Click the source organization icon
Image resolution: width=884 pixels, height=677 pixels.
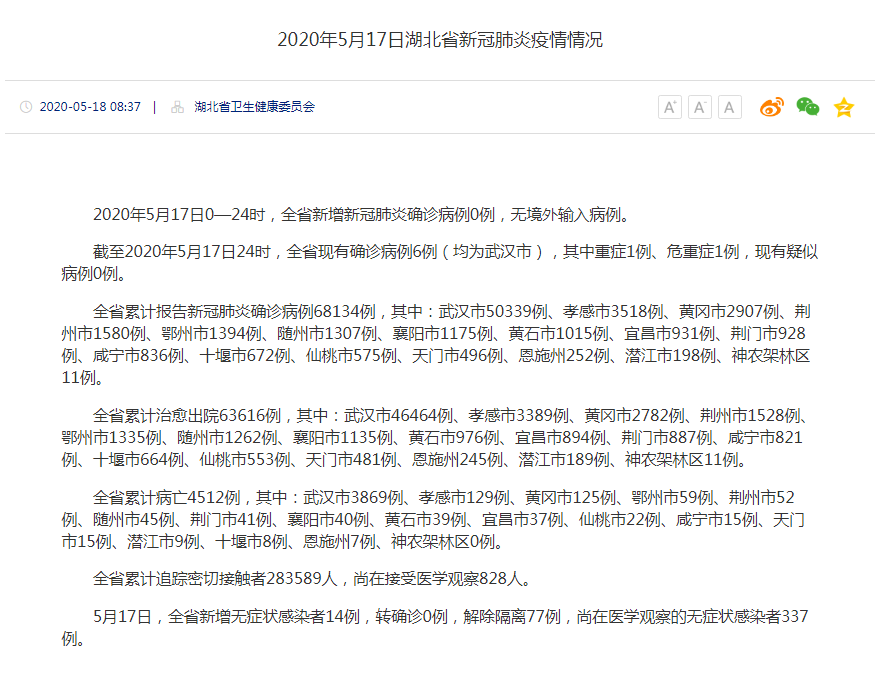click(178, 107)
